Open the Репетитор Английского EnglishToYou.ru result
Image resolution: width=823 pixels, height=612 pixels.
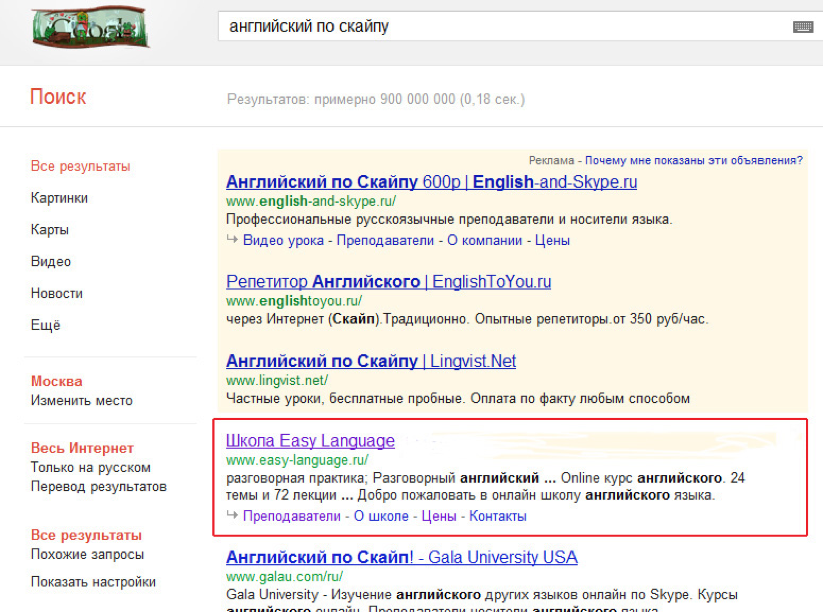(x=388, y=282)
